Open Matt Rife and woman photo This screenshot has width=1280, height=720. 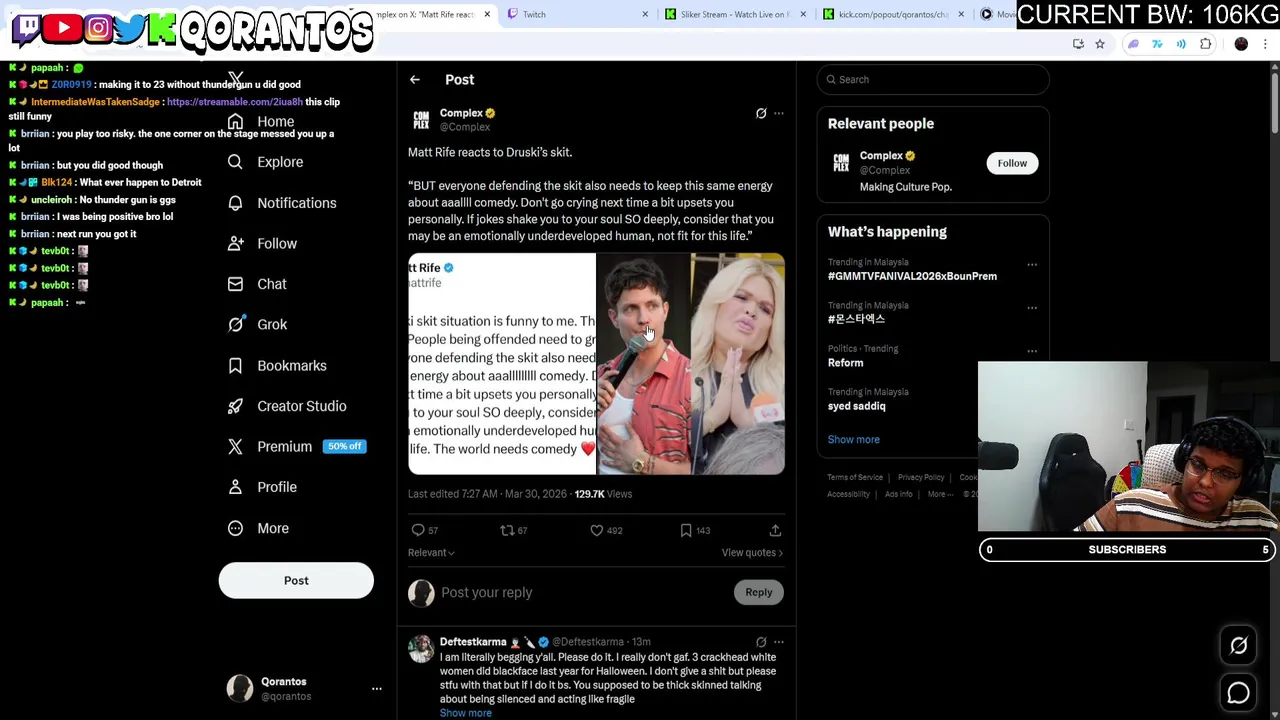[x=691, y=364]
